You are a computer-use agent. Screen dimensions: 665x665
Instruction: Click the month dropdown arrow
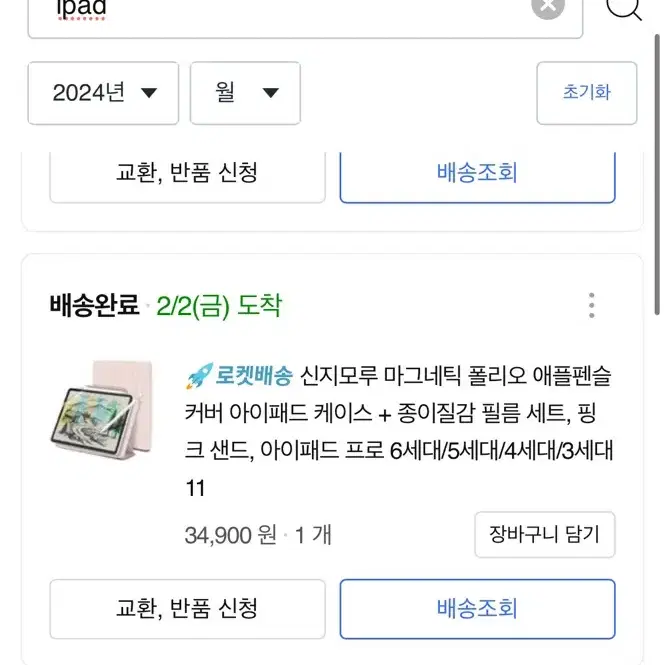pos(271,93)
